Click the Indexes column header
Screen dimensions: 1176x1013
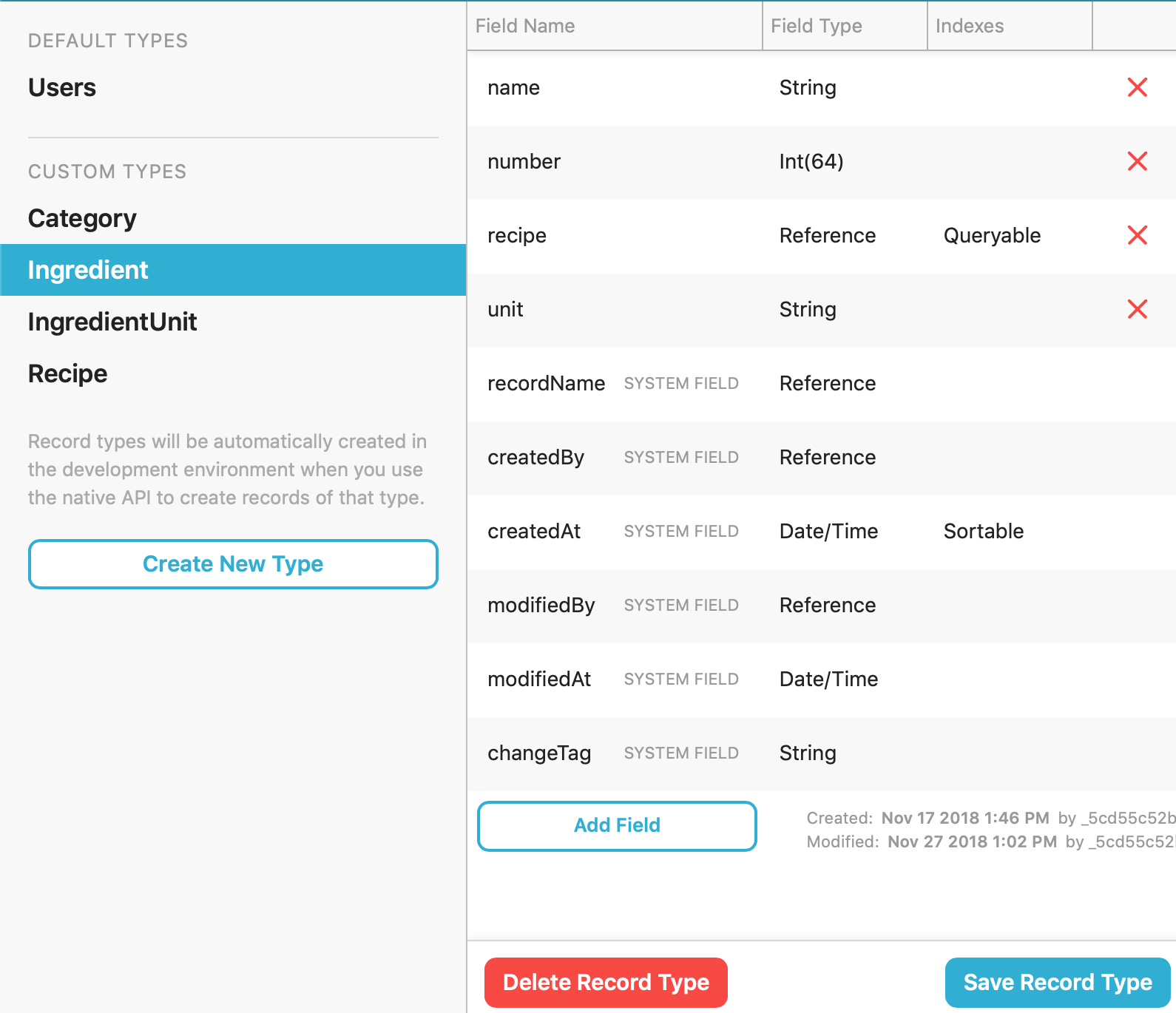pyautogui.click(x=970, y=26)
